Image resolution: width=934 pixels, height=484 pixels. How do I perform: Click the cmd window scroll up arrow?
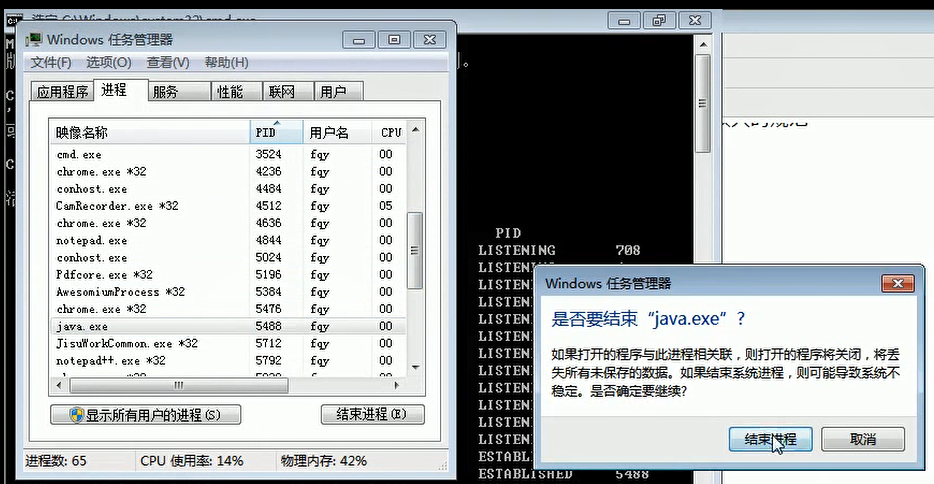[703, 45]
